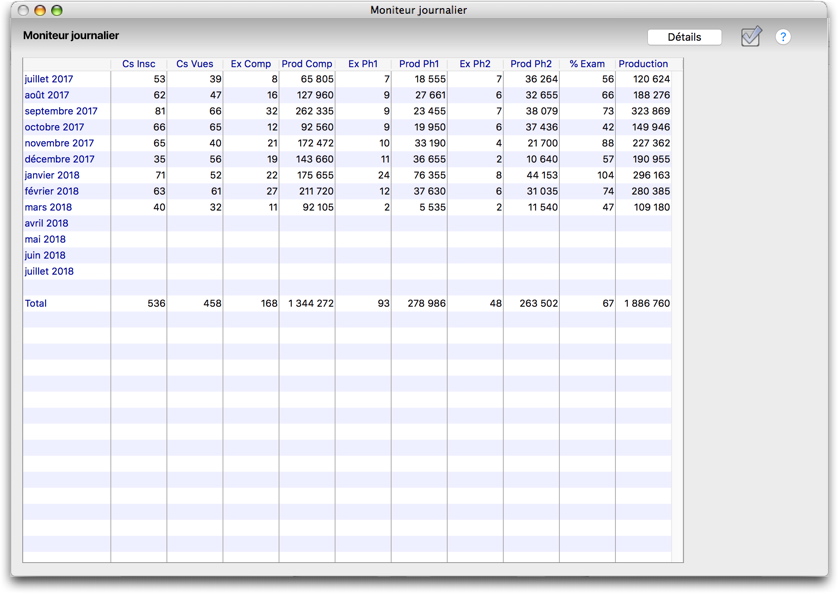Select the février 2018 row label
Image resolution: width=838 pixels, height=594 pixels.
[51, 191]
